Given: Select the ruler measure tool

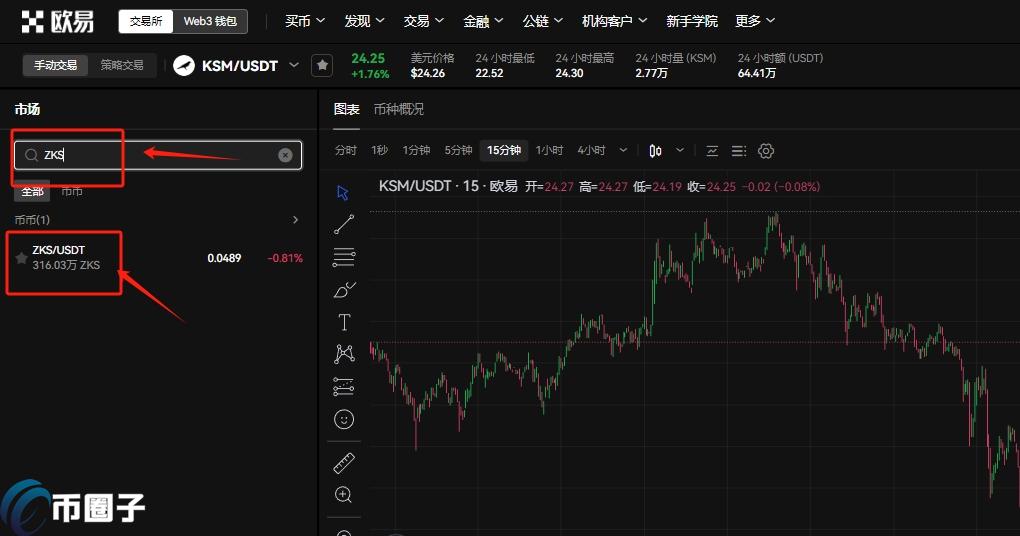Looking at the screenshot, I should 344,462.
